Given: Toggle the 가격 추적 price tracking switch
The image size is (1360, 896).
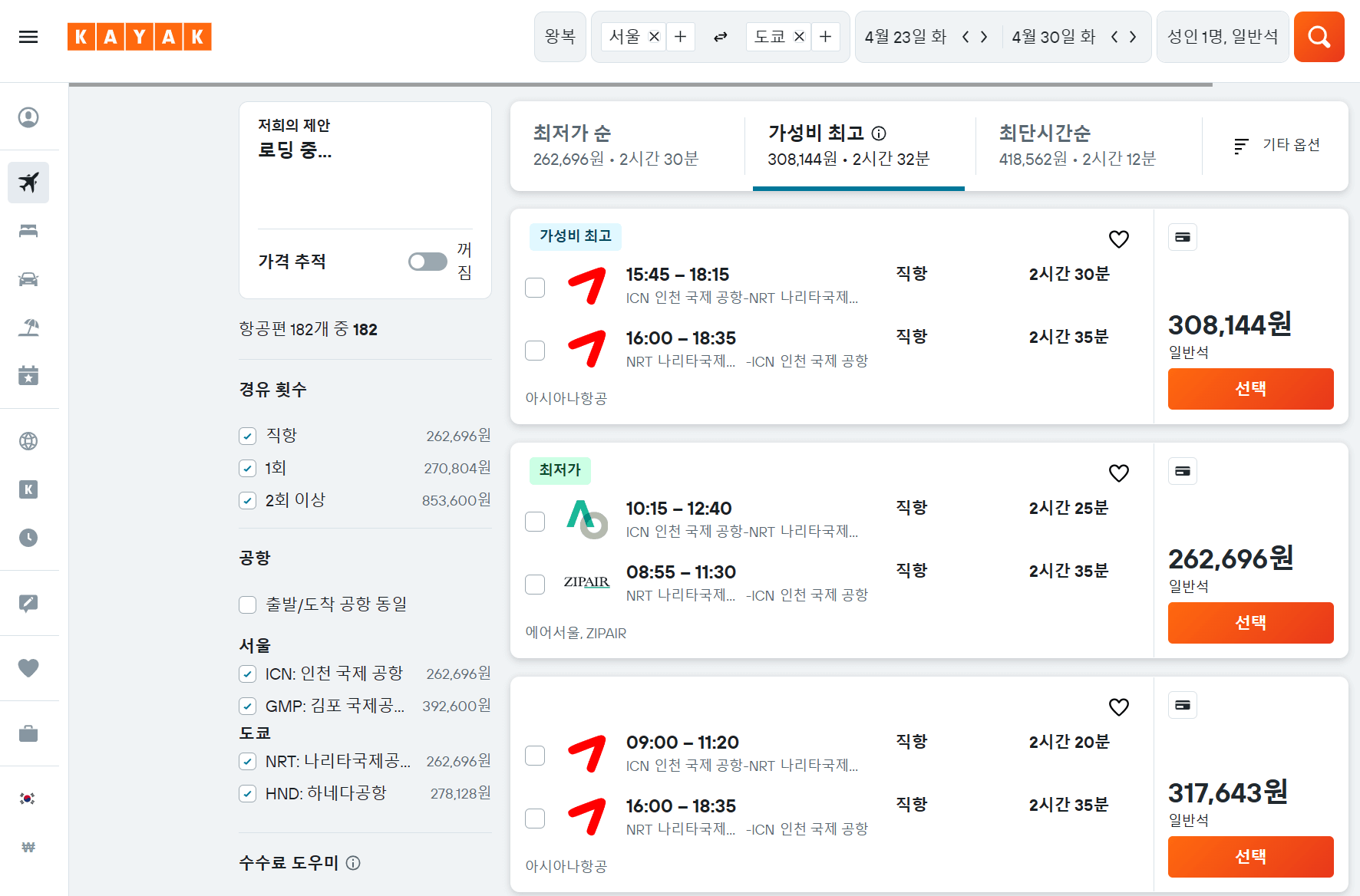Looking at the screenshot, I should point(427,262).
